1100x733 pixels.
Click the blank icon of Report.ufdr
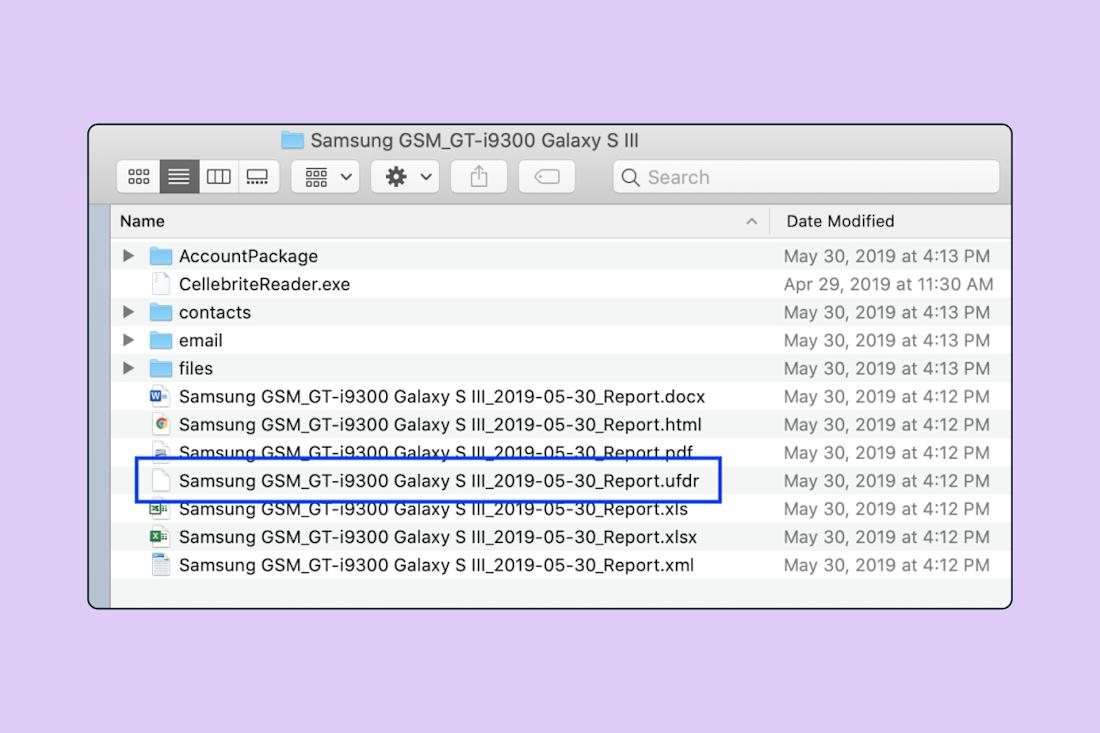click(161, 480)
